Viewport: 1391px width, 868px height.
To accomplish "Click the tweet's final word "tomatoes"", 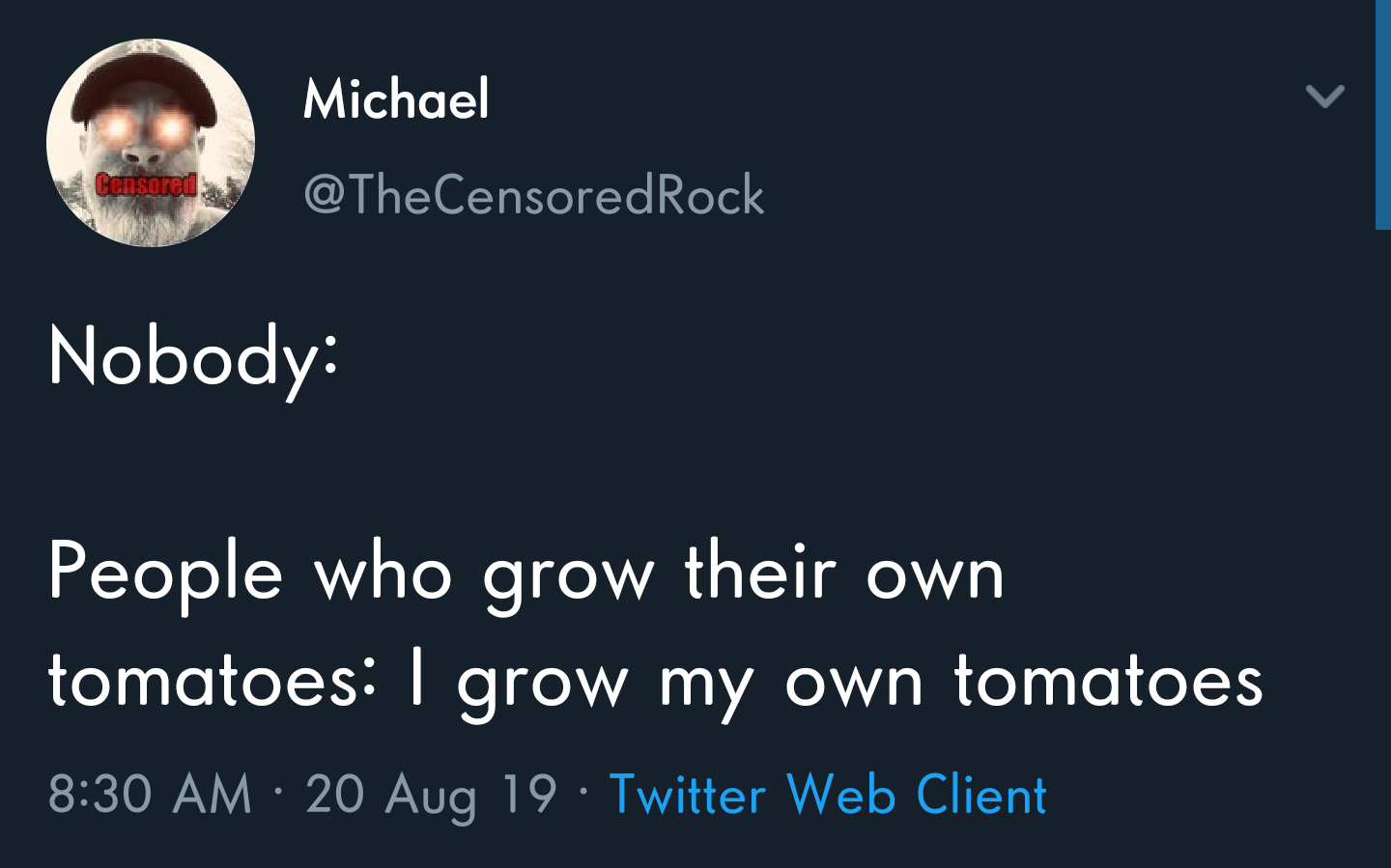I will pyautogui.click(x=1108, y=681).
